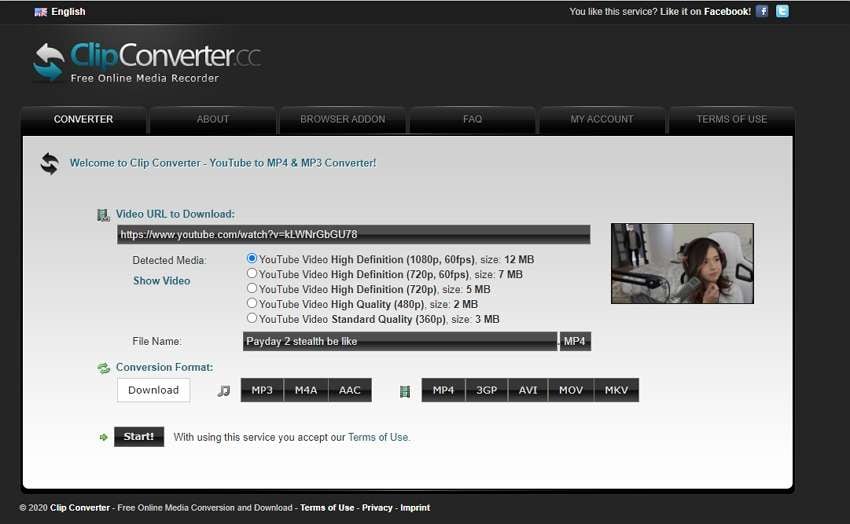Click the music note audio formats icon
The width and height of the screenshot is (850, 524).
coord(223,391)
